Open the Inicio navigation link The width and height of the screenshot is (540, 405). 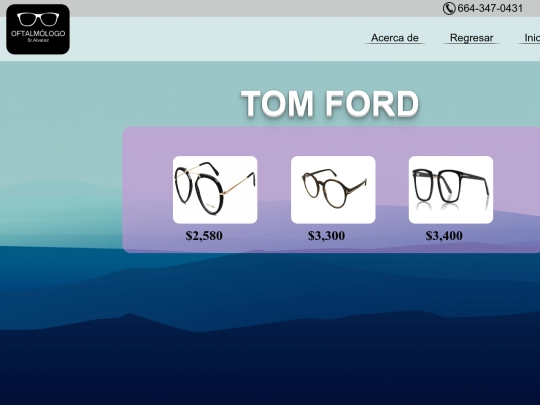(x=530, y=38)
